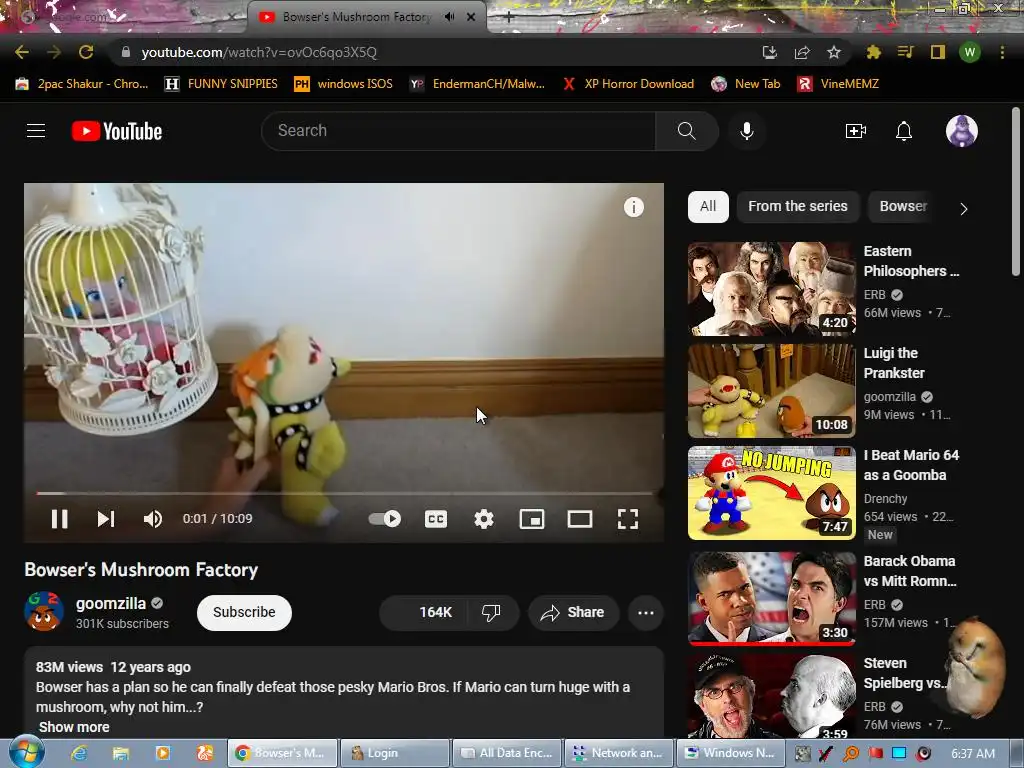This screenshot has width=1024, height=768.
Task: Open video settings gear
Action: [484, 519]
